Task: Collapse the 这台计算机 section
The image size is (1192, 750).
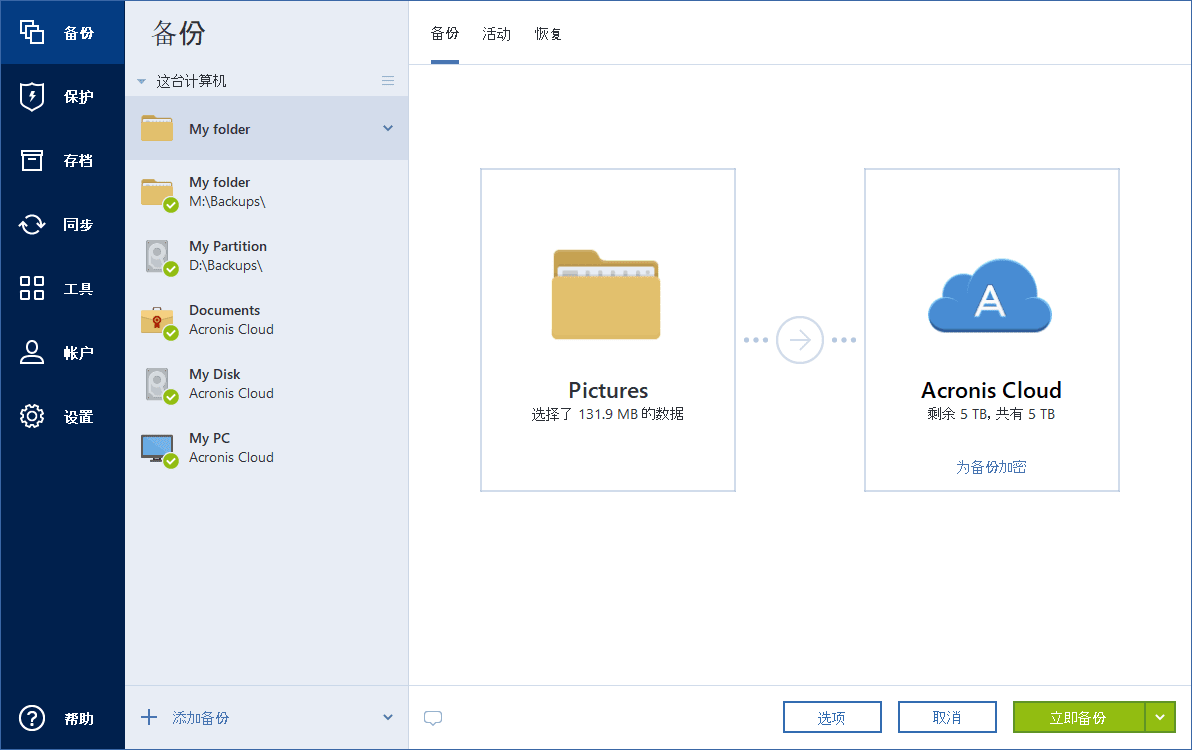Action: click(142, 81)
